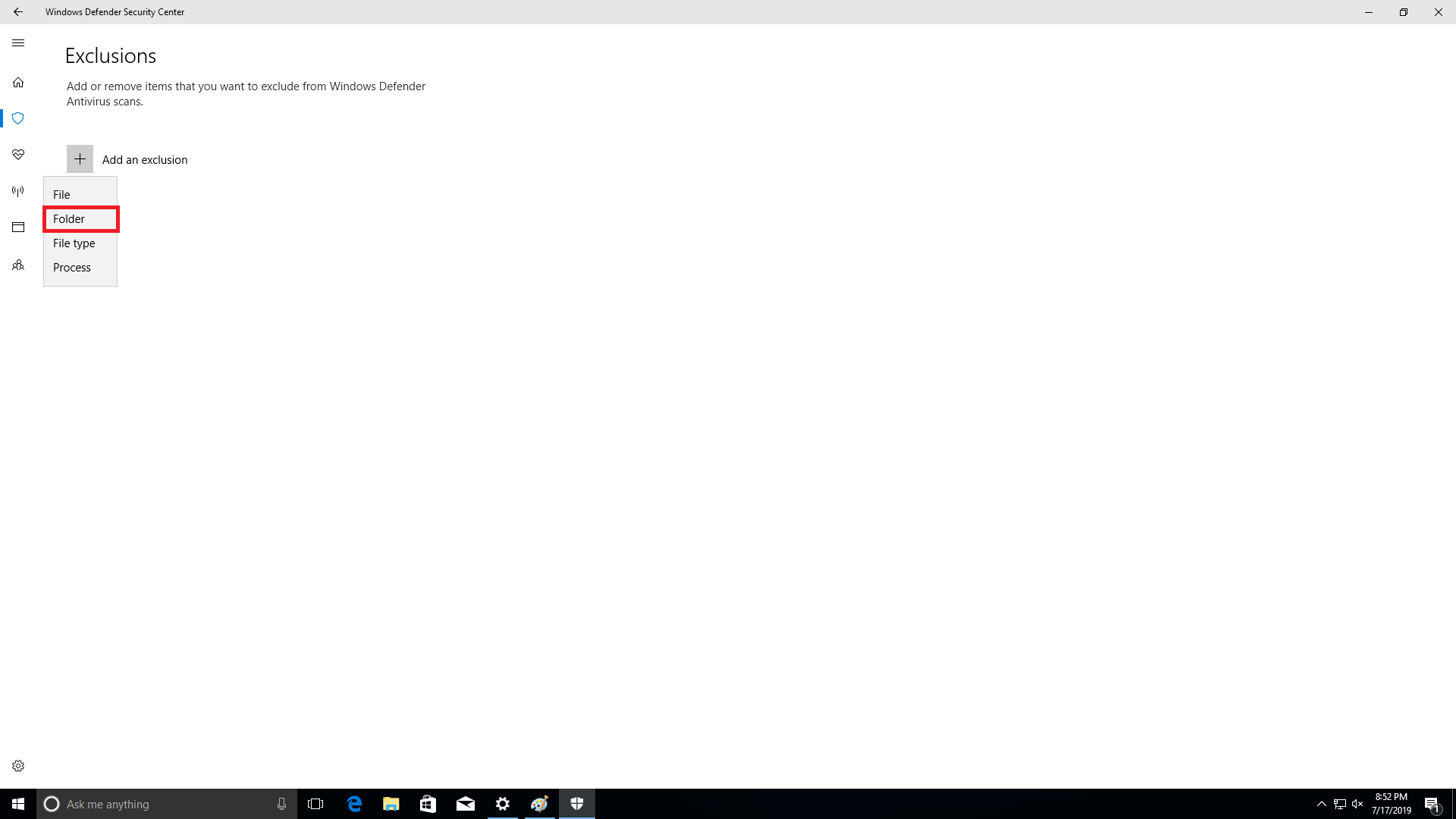Viewport: 1456px width, 819px height.
Task: Open Settings app from taskbar
Action: point(503,804)
